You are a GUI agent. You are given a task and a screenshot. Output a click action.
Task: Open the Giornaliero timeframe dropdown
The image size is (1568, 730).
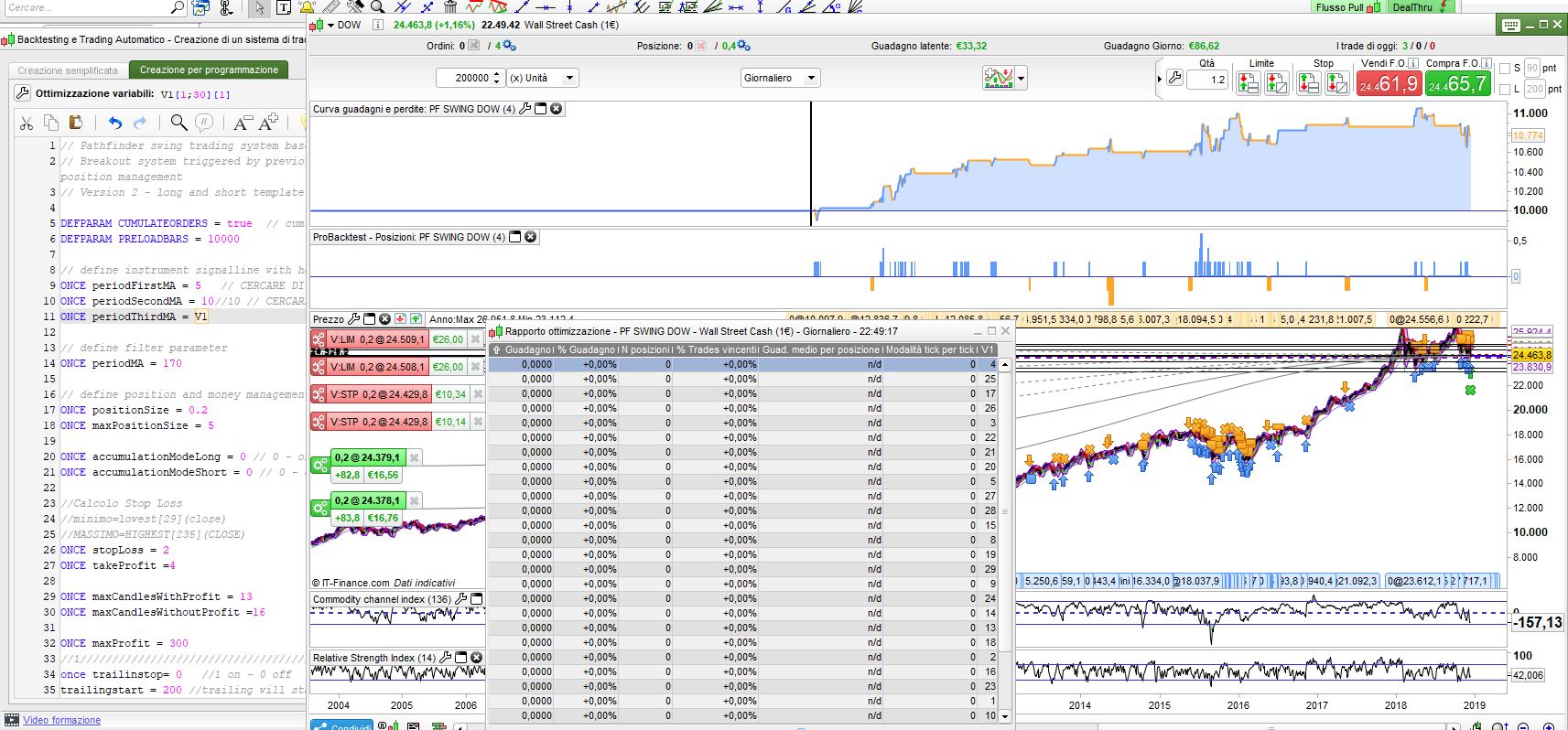click(780, 78)
